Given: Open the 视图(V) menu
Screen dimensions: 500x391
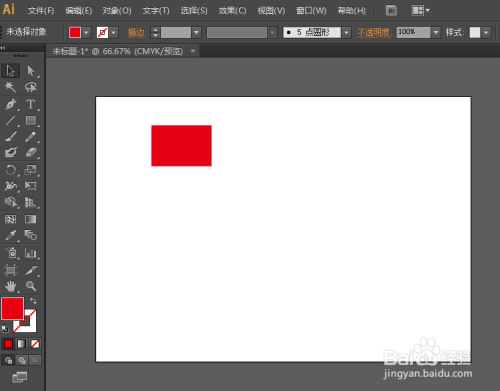Looking at the screenshot, I should tap(271, 11).
